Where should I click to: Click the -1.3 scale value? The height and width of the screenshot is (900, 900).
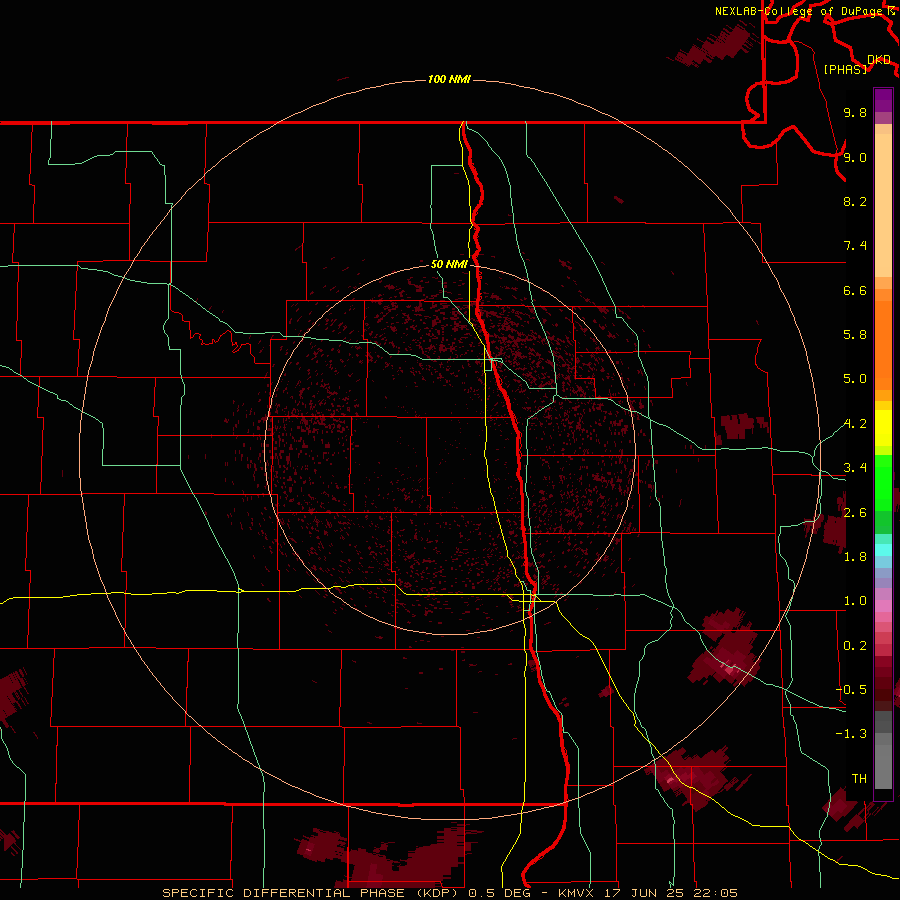pyautogui.click(x=851, y=734)
